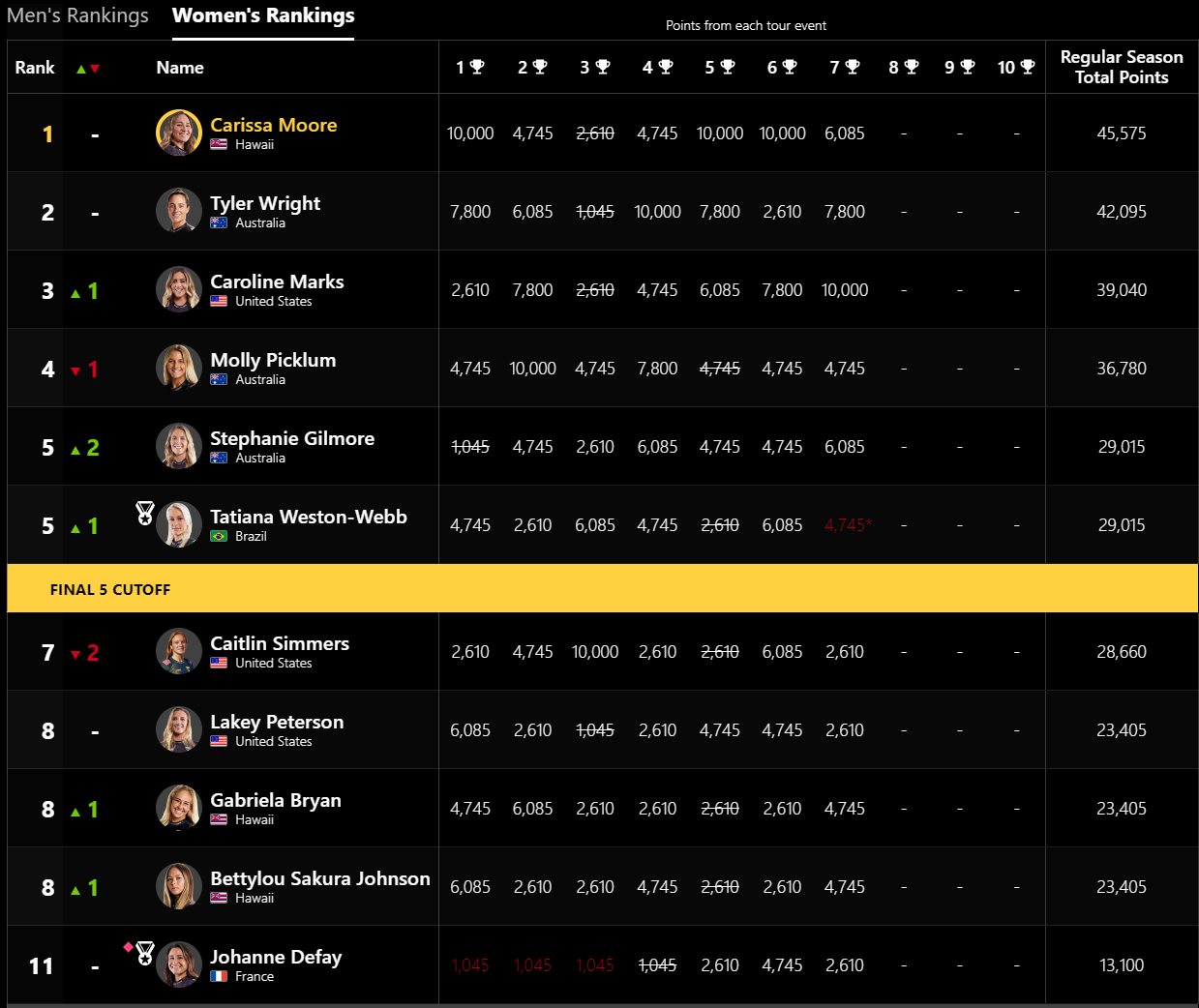Click the France flag under Johanne Defay
This screenshot has width=1199, height=1008.
tap(219, 976)
